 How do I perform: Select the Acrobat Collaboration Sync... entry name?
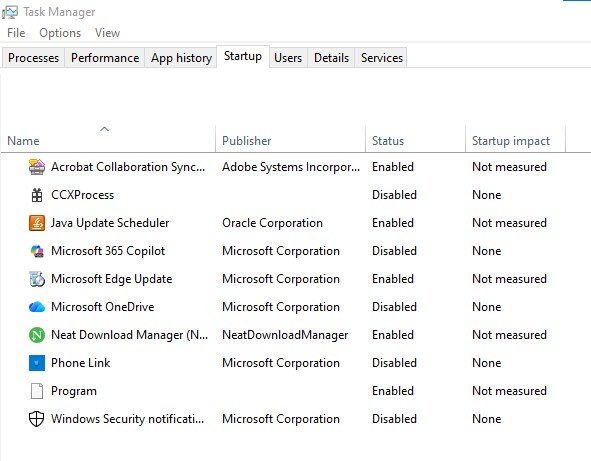128,167
